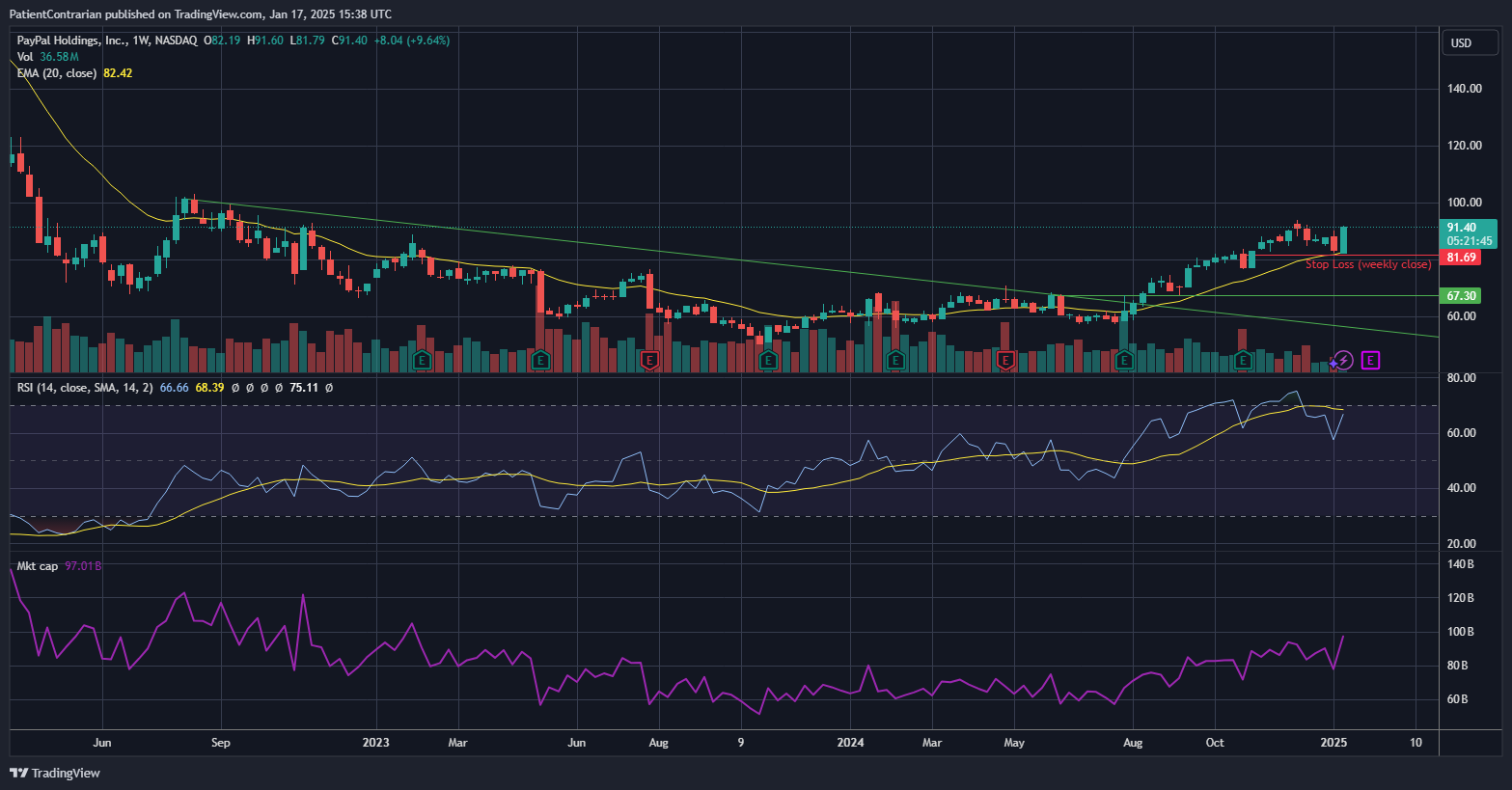Click the 1W interval in the legend

click(x=141, y=41)
